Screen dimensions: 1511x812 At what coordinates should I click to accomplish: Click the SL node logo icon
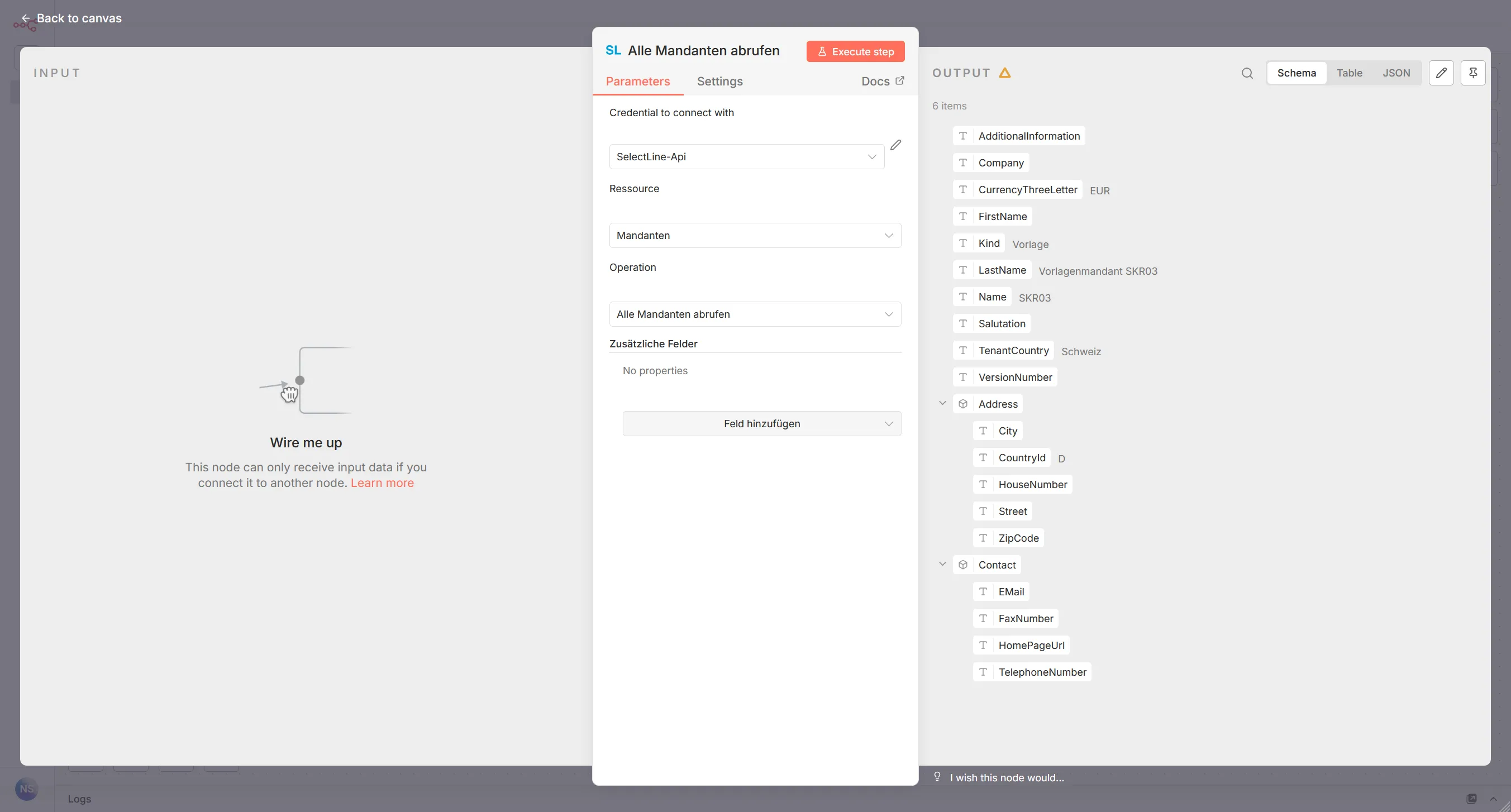coord(613,50)
